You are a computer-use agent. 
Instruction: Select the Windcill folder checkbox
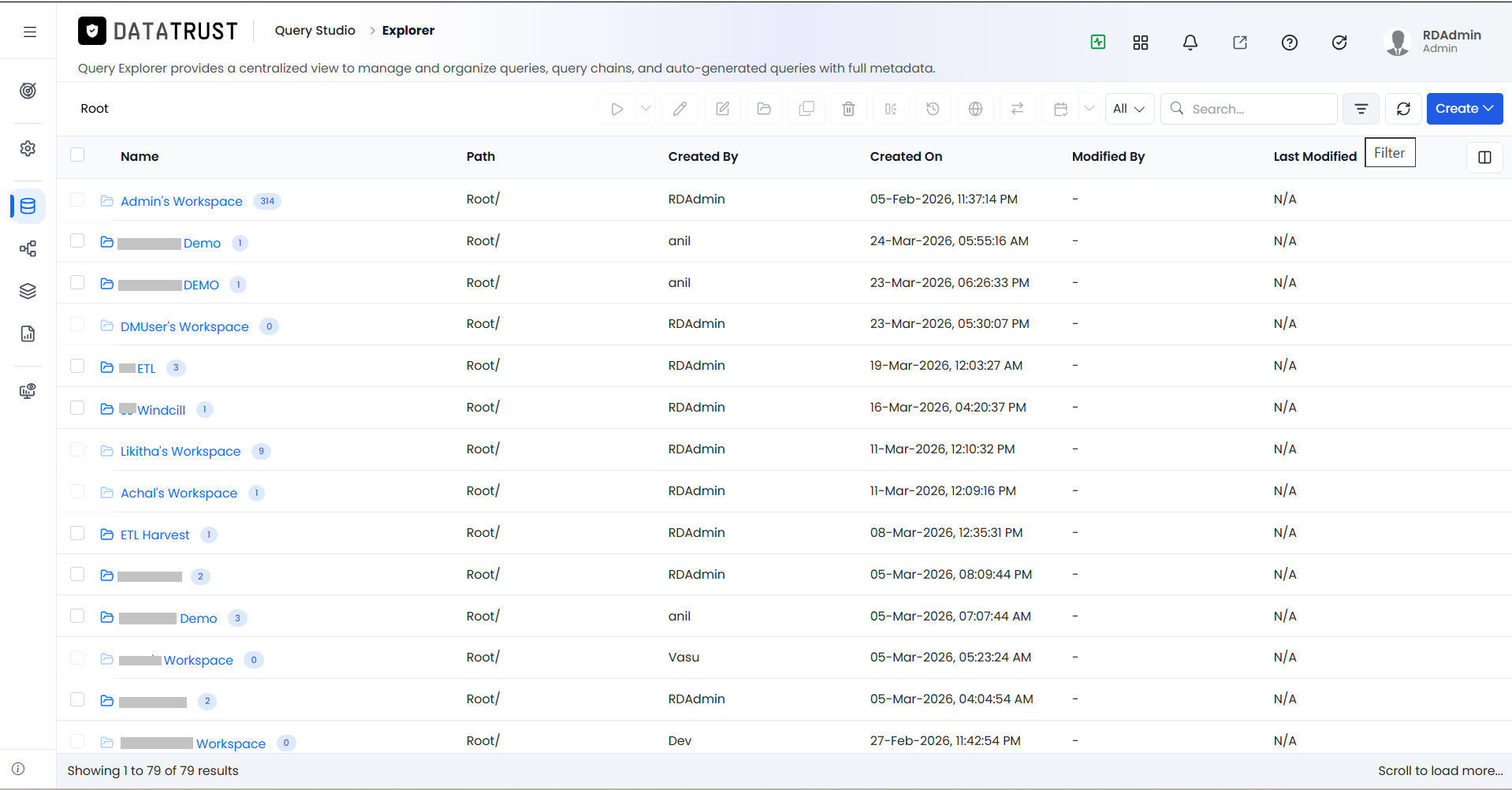point(77,408)
